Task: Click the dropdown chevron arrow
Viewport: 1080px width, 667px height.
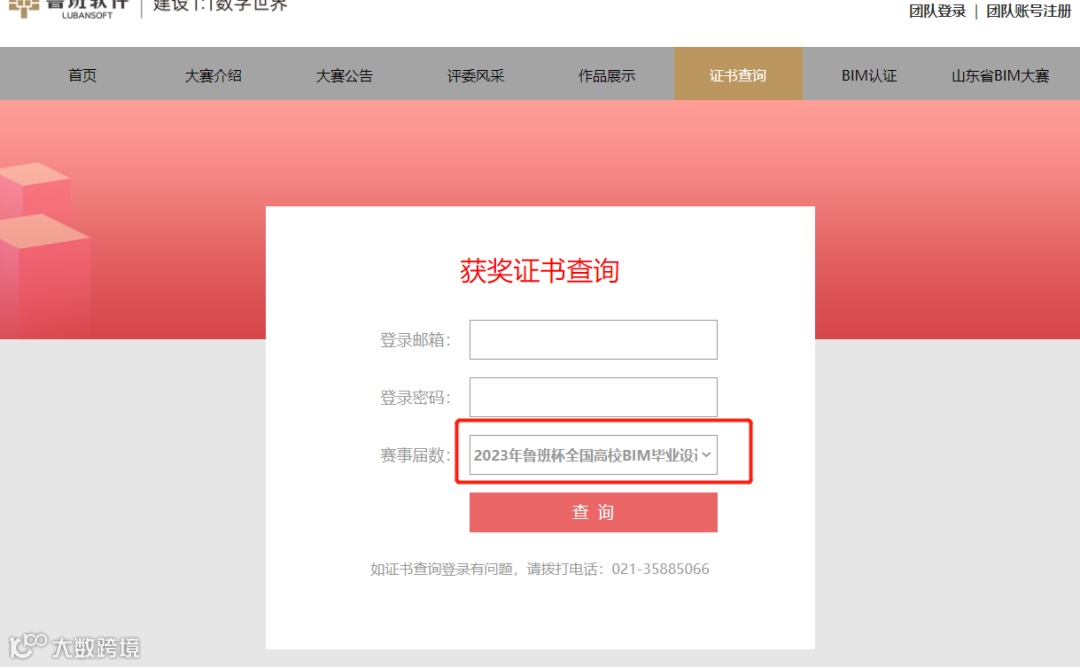Action: tap(706, 455)
